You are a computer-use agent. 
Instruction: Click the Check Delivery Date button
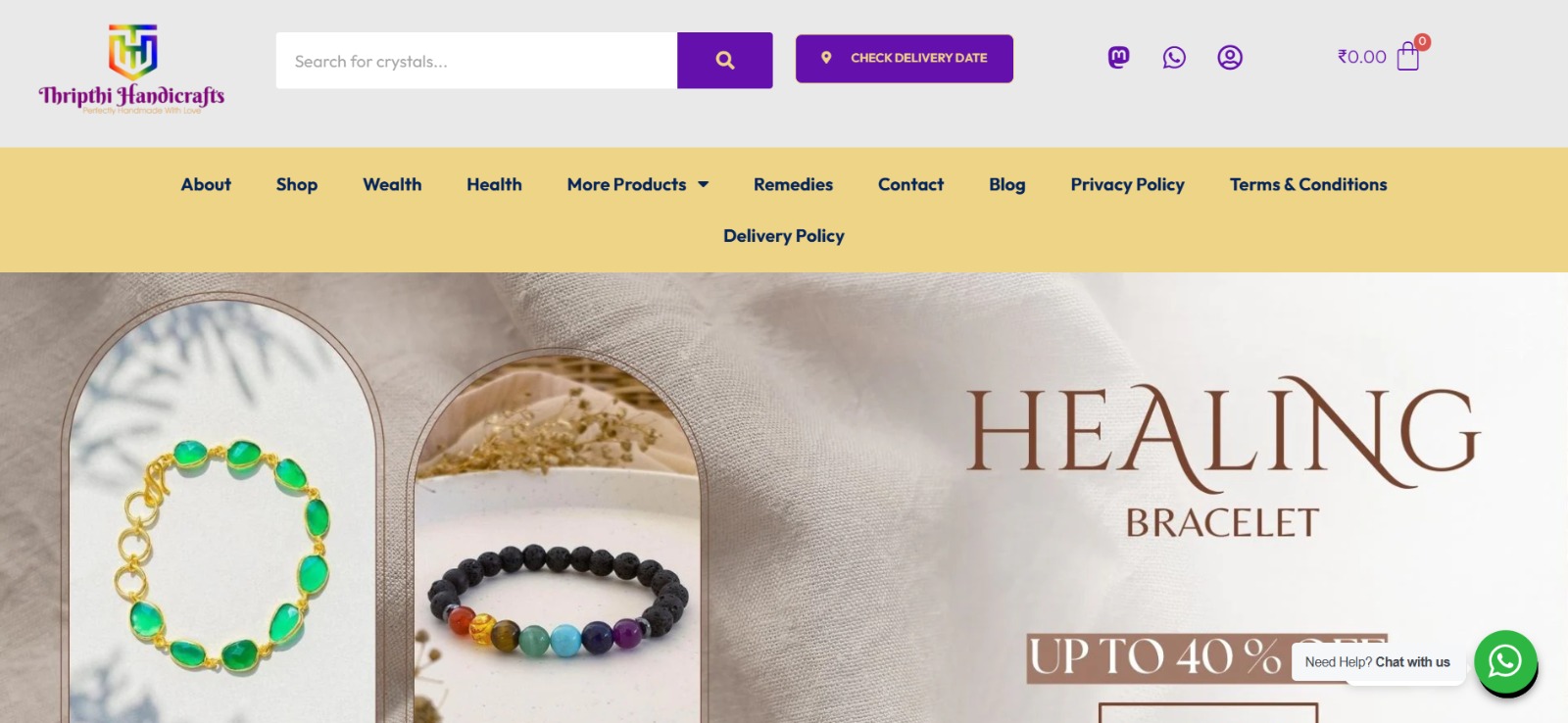coord(905,59)
